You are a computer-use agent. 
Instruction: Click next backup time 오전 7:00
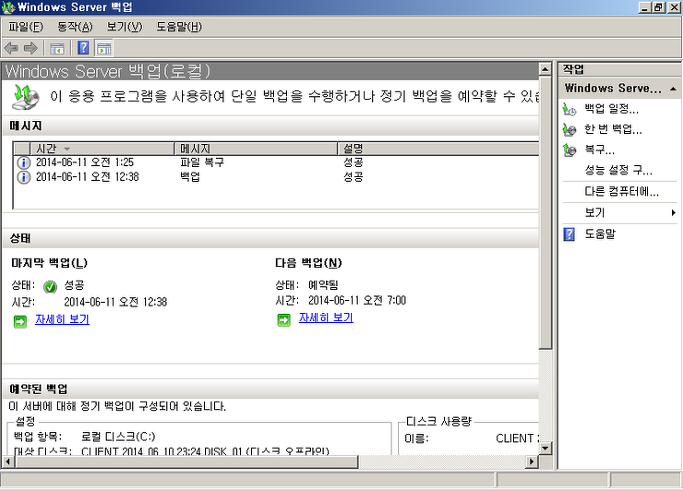[x=357, y=301]
